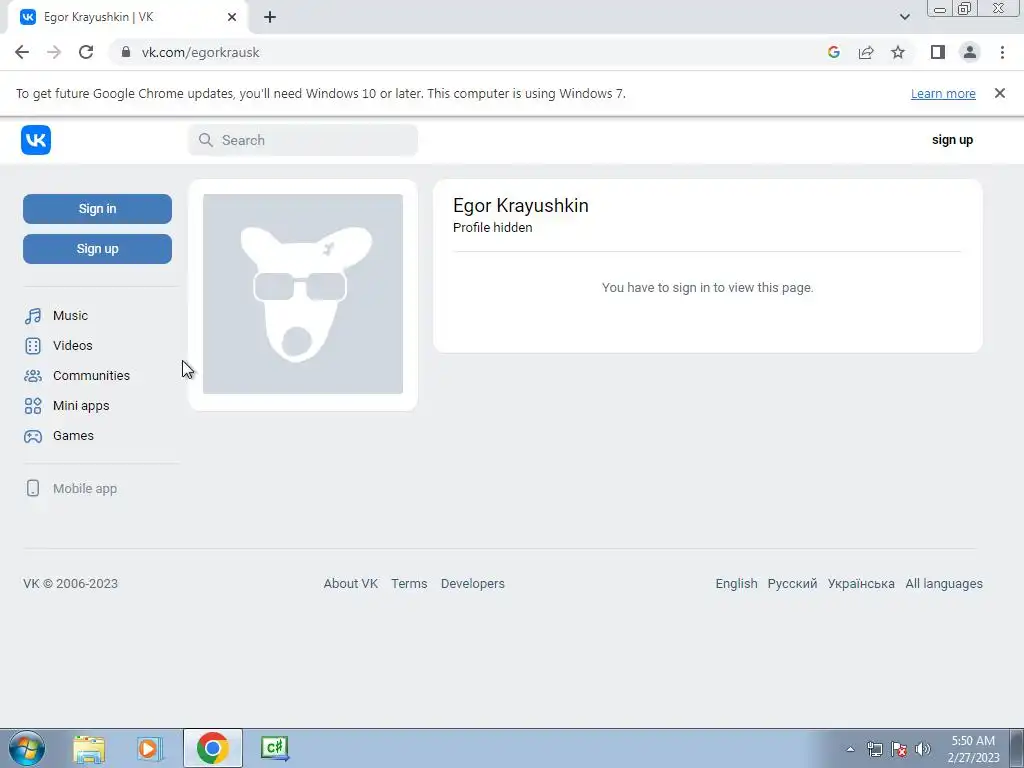The height and width of the screenshot is (768, 1024).
Task: Click the header sign up link
Action: [x=952, y=140]
